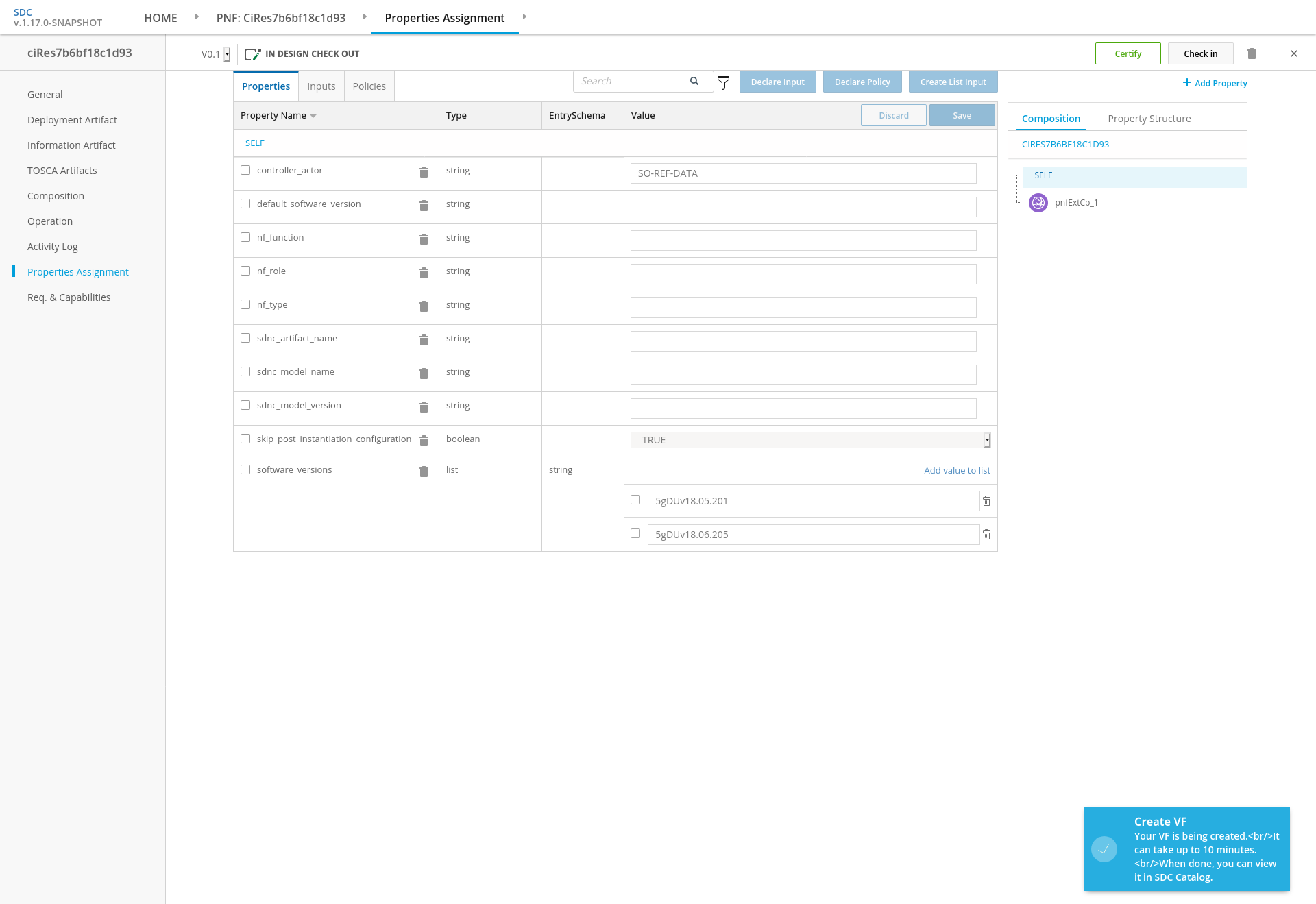Sort by Property Name column arrow

[313, 116]
